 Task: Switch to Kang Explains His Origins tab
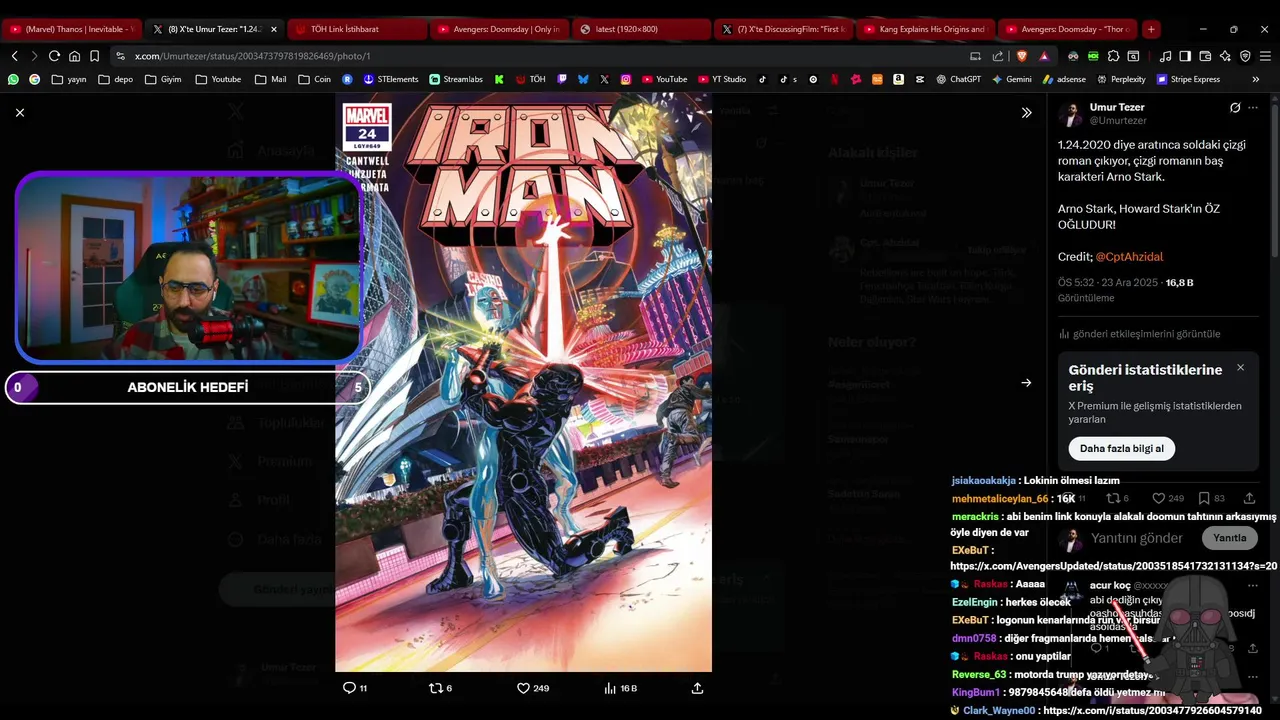(927, 29)
